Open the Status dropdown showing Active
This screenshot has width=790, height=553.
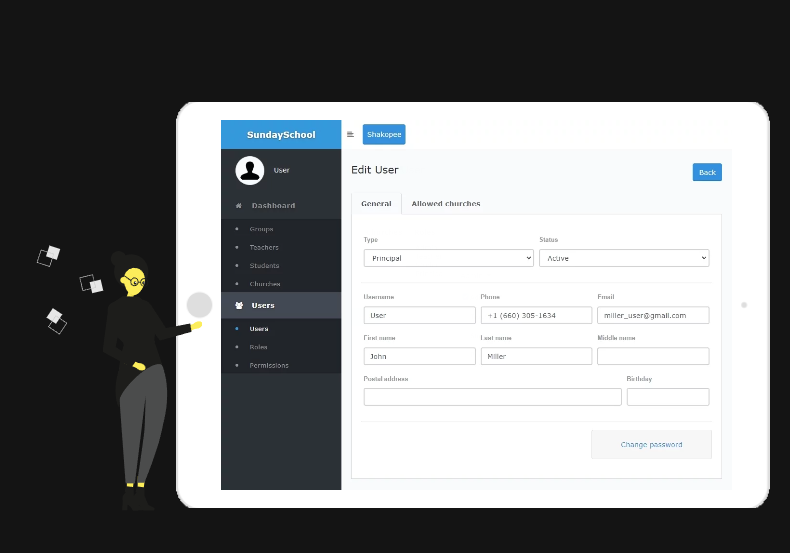click(623, 258)
